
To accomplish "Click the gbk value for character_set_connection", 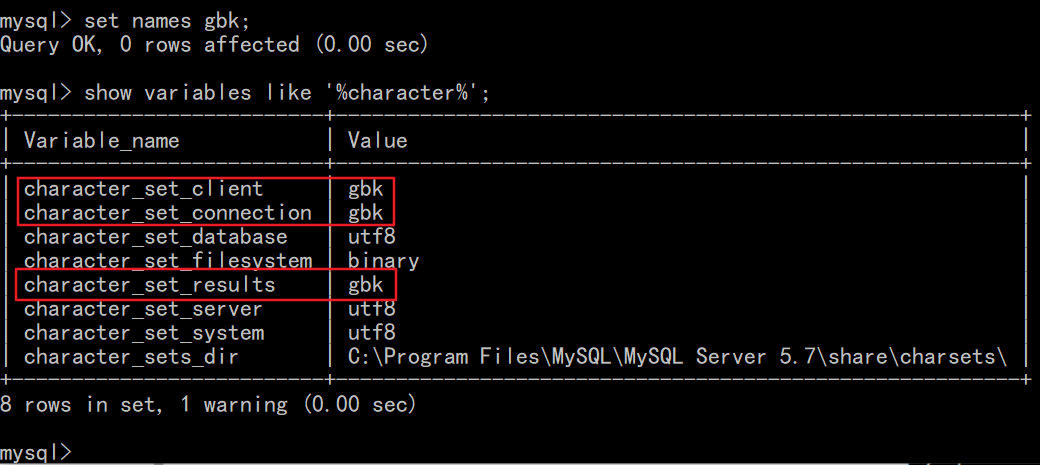I will [365, 213].
